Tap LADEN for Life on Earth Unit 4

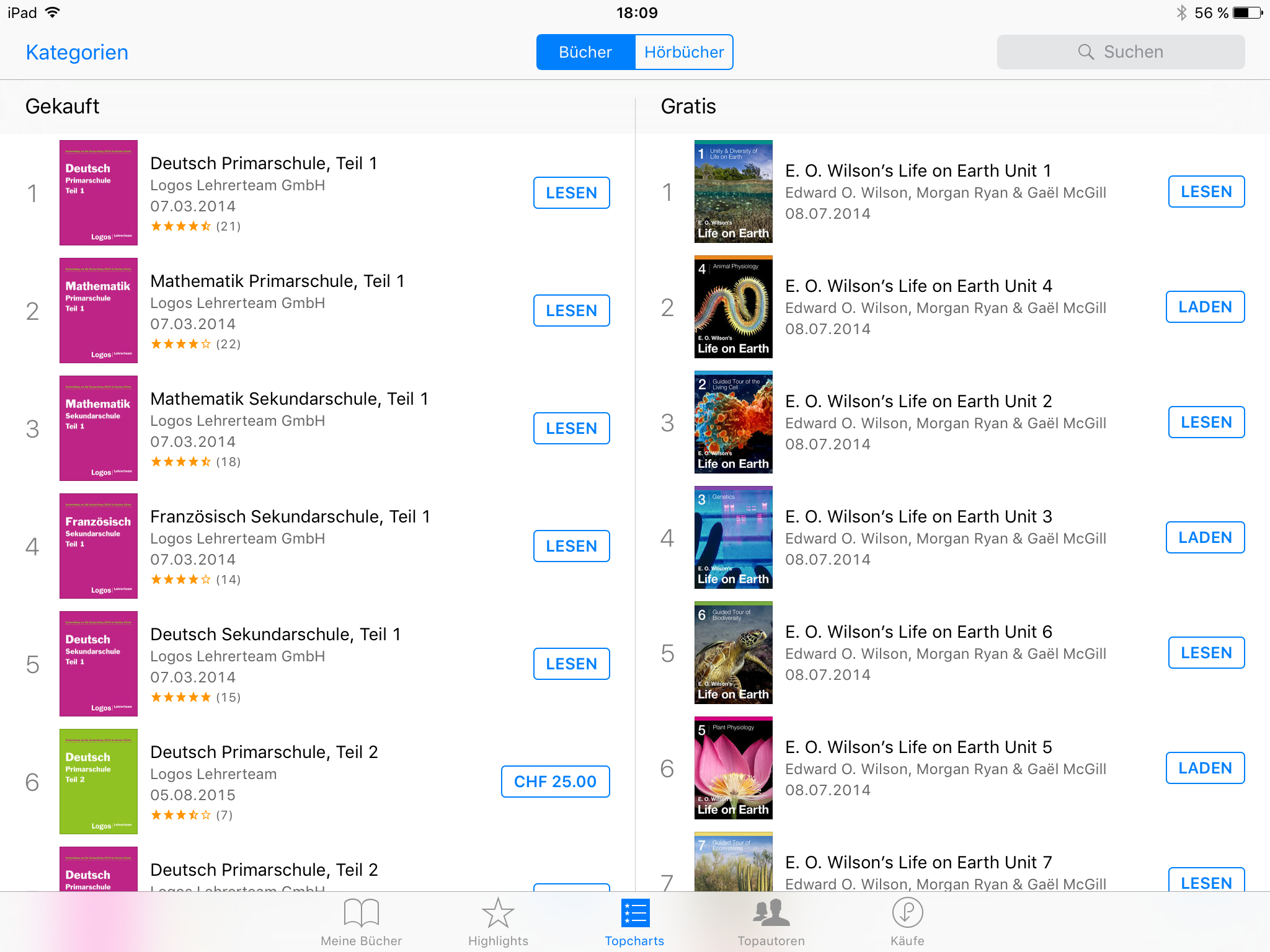[x=1205, y=307]
